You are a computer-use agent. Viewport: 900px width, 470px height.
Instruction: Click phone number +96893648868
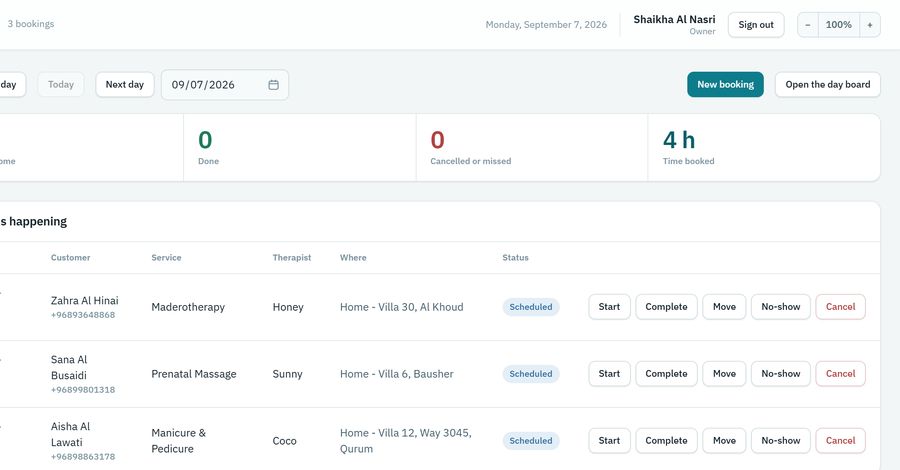pyautogui.click(x=83, y=315)
